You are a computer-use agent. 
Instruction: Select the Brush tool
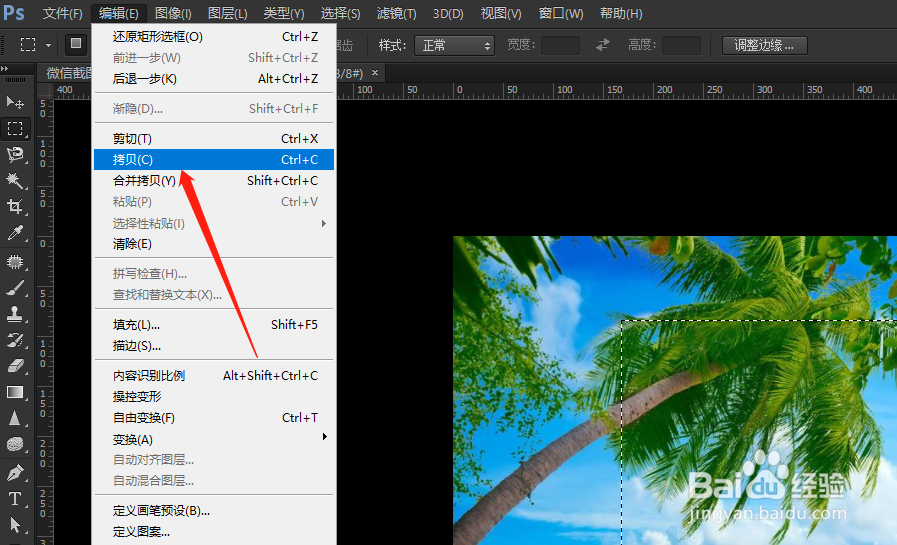[x=15, y=288]
